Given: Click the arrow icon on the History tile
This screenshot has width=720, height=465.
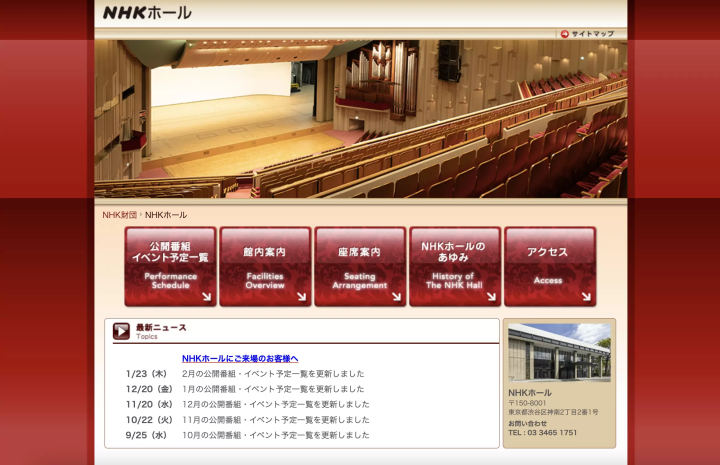Looking at the screenshot, I should [491, 297].
